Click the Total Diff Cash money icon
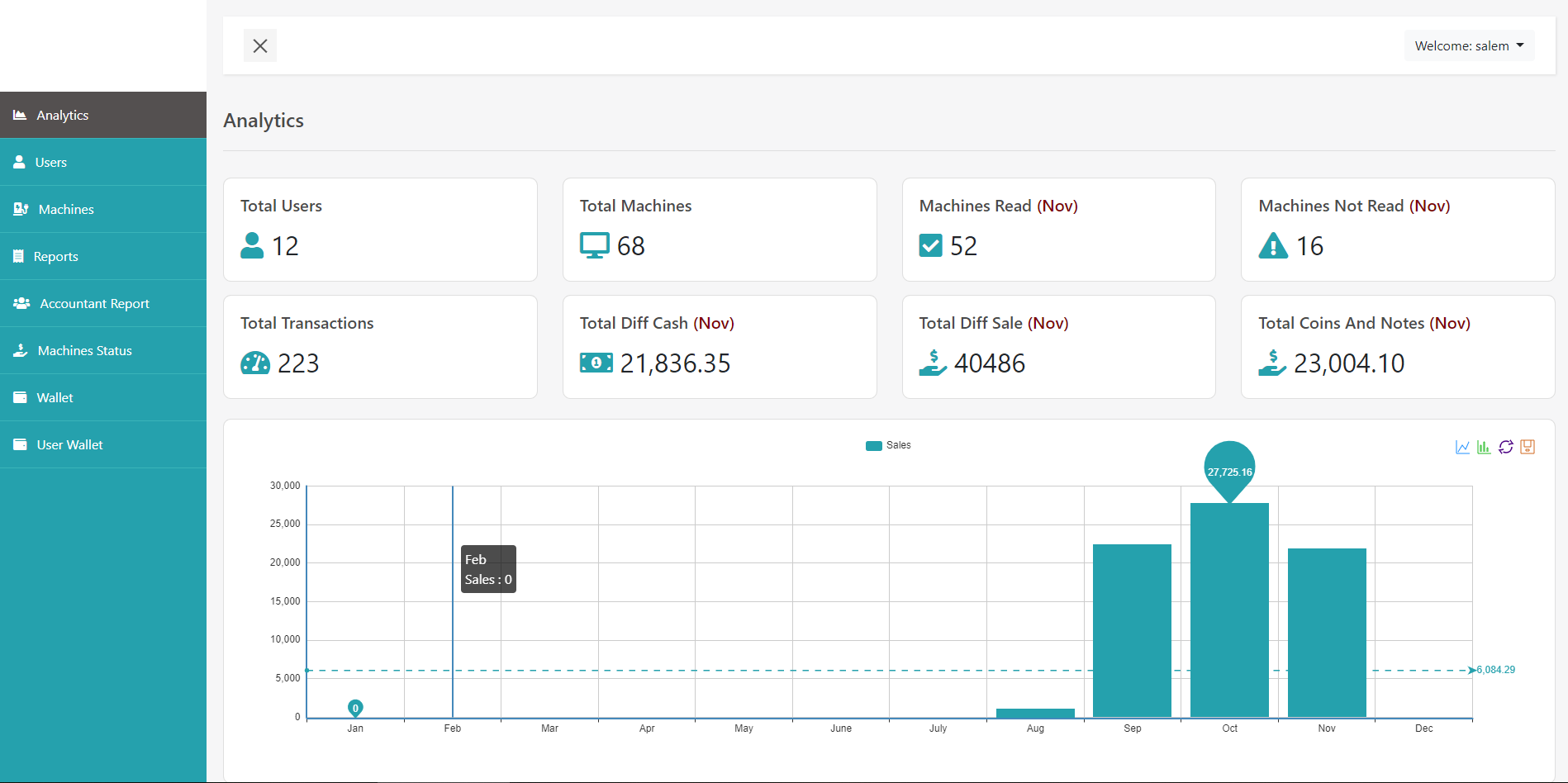The height and width of the screenshot is (783, 1568). [596, 363]
